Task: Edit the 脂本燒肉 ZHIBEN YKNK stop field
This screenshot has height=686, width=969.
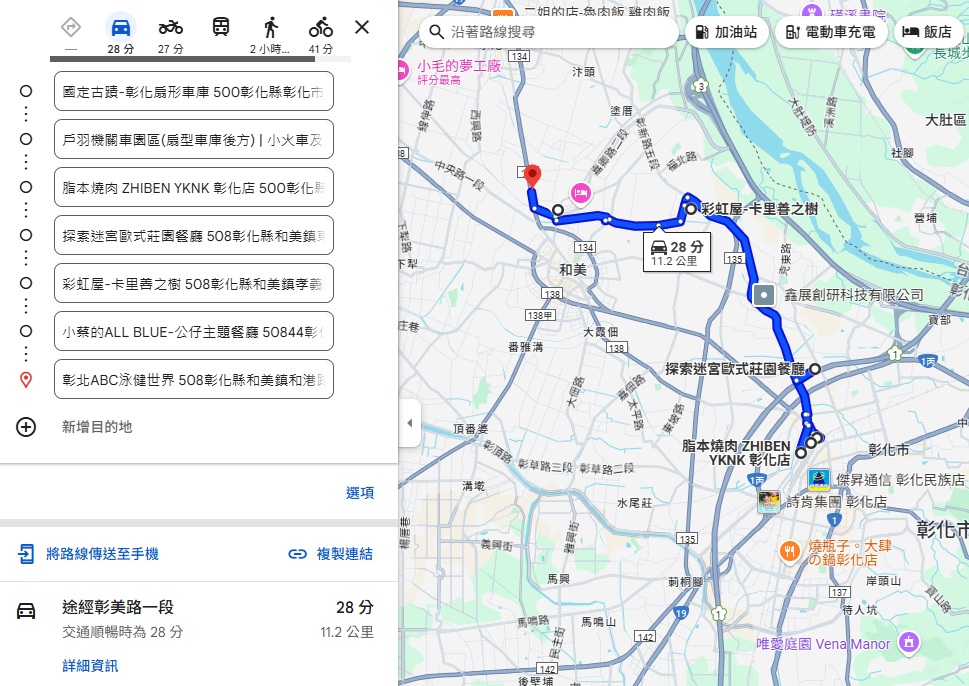Action: click(193, 187)
